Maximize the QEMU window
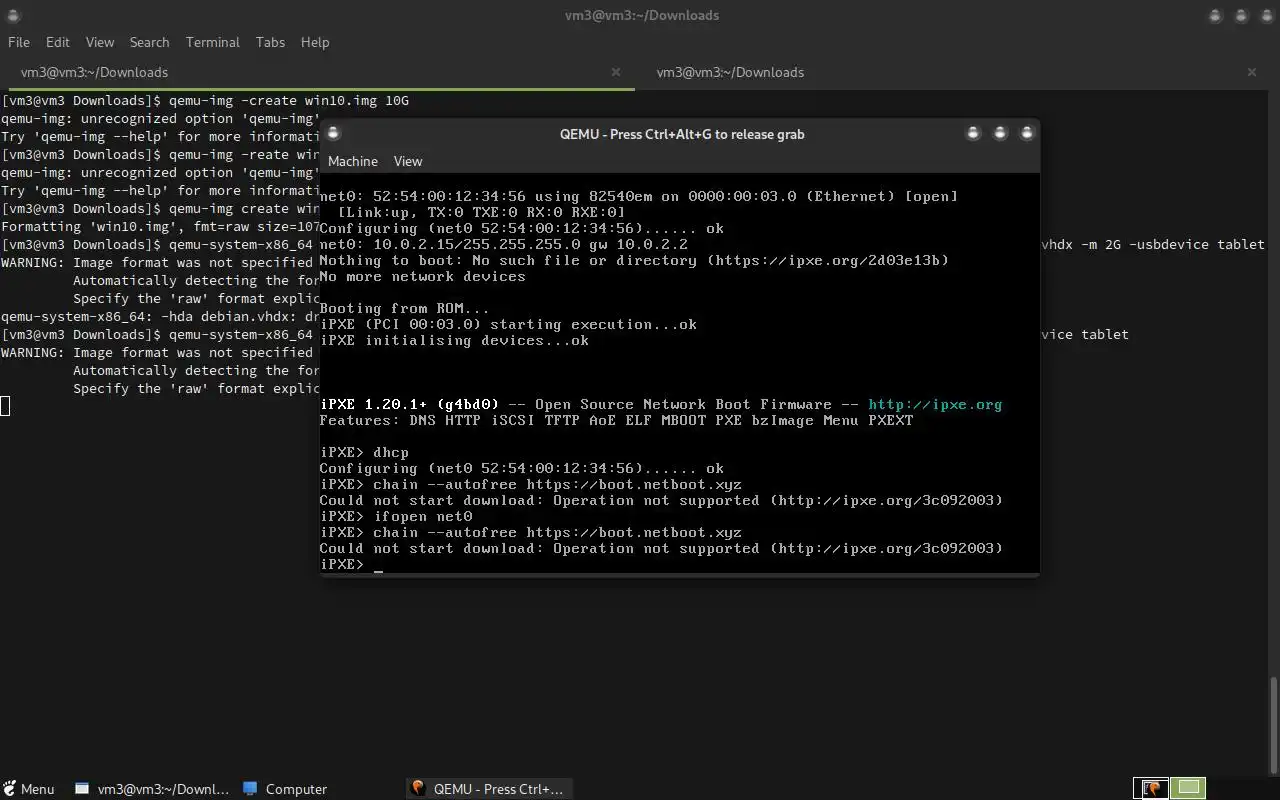 click(1000, 133)
